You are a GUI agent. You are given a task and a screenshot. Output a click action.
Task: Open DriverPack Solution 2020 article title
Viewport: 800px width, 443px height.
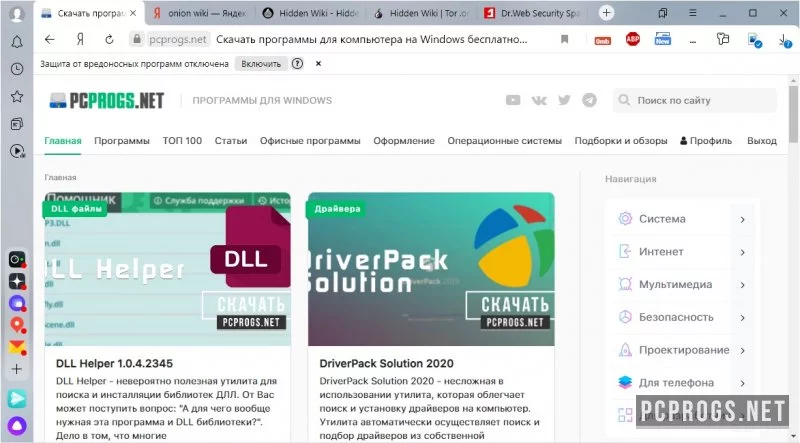click(386, 363)
